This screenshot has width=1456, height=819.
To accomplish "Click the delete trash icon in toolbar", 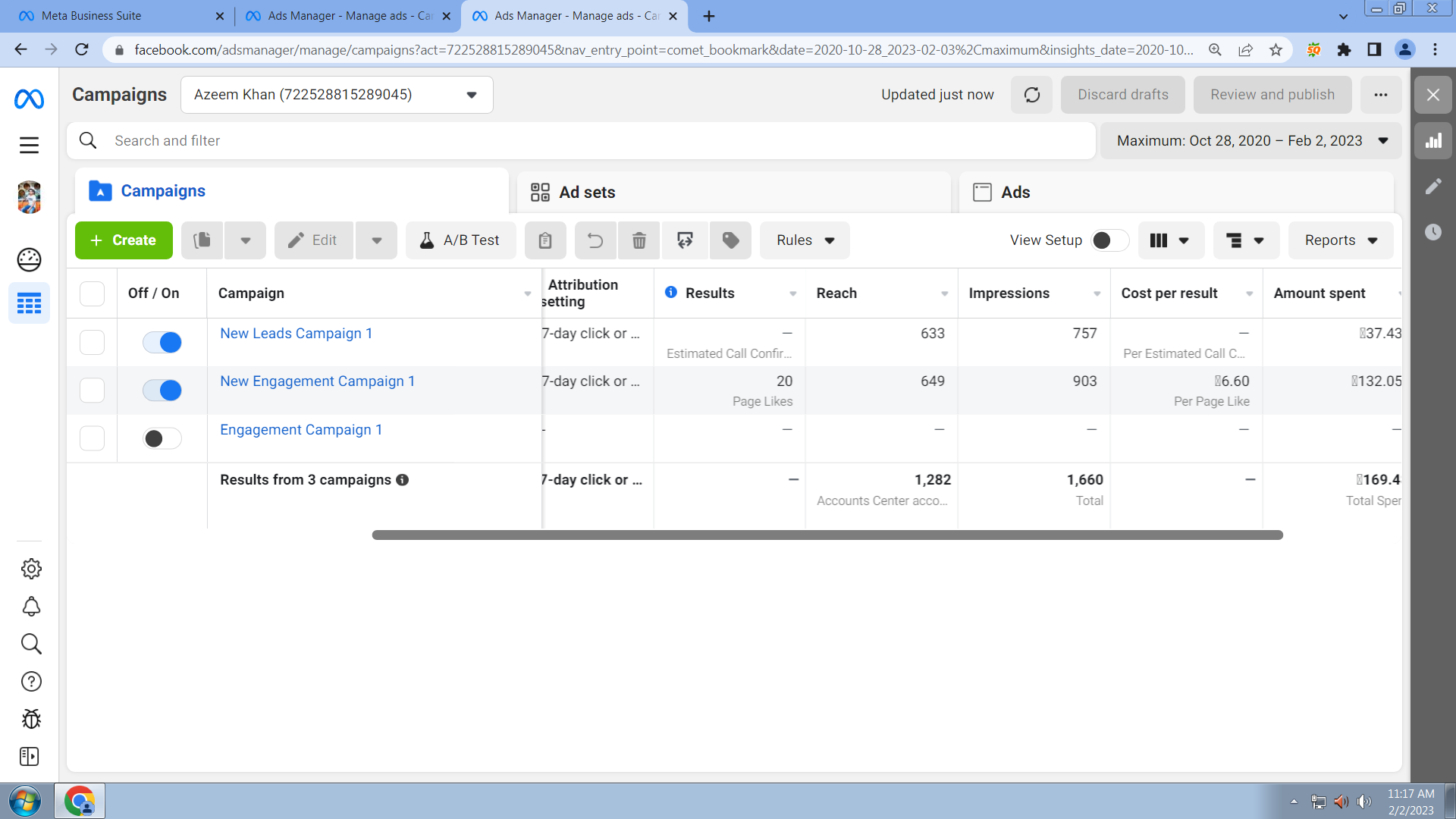I will [x=639, y=240].
